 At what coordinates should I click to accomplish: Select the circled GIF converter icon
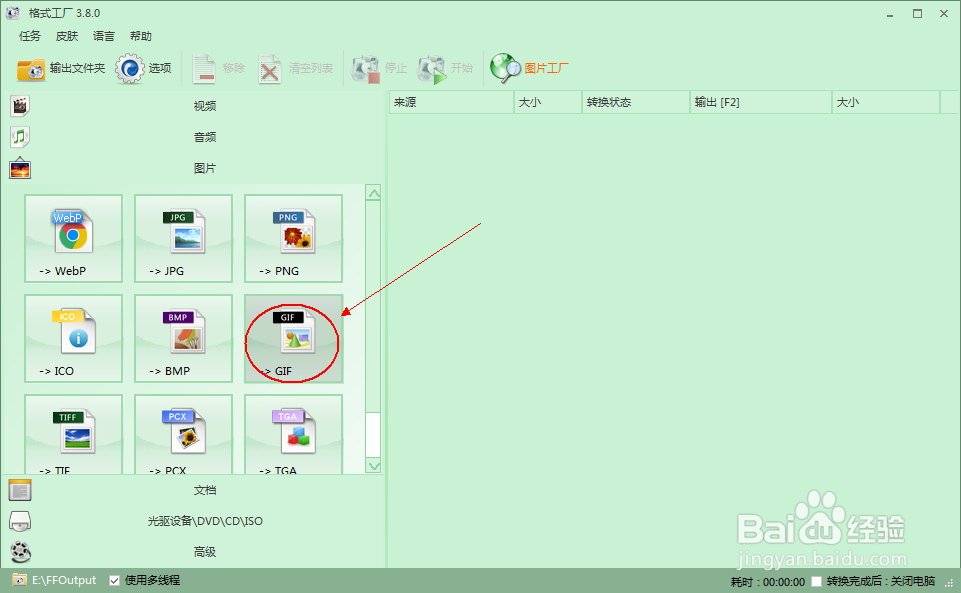coord(292,339)
